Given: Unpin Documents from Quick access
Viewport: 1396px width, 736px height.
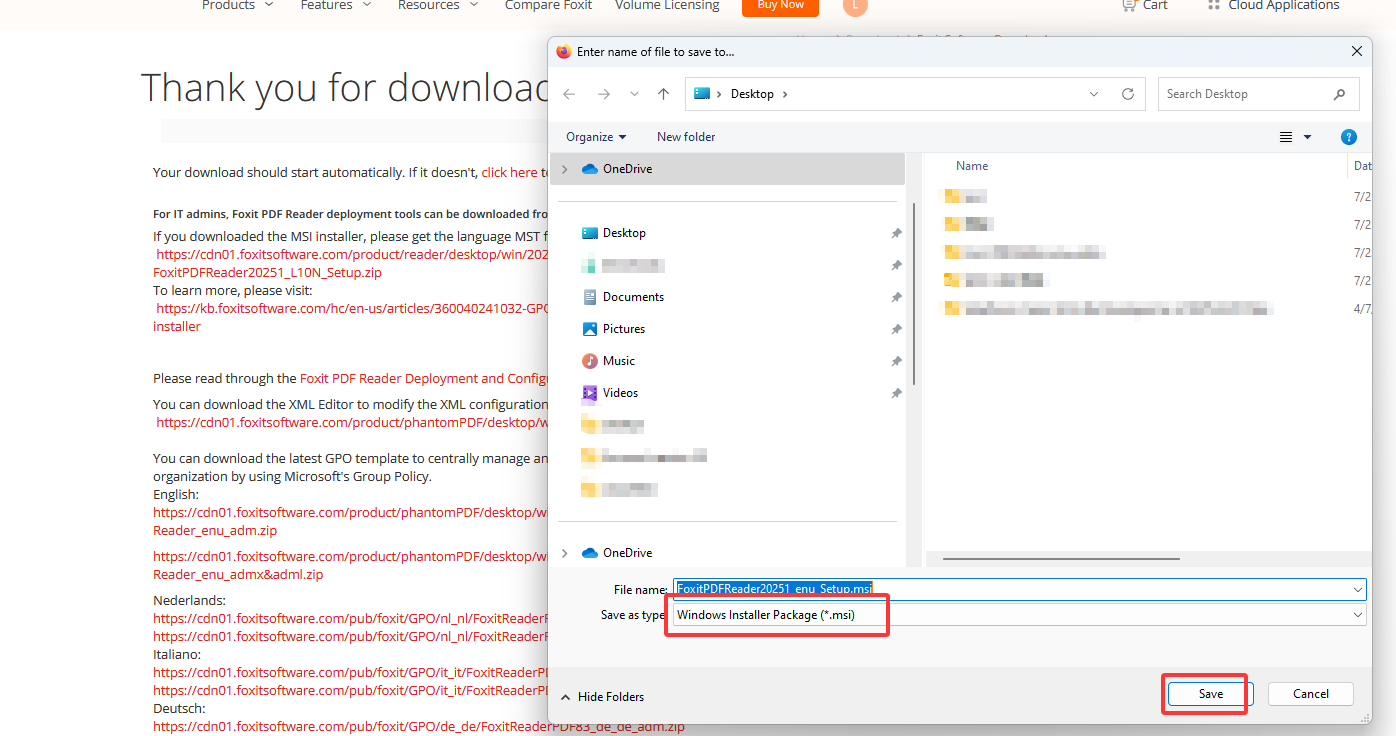Looking at the screenshot, I should pos(896,297).
